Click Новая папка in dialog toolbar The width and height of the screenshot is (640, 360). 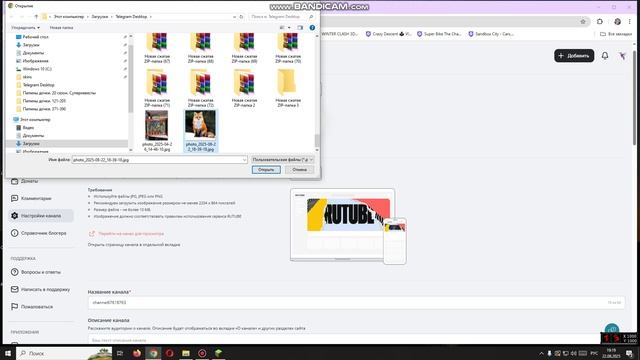pyautogui.click(x=61, y=28)
